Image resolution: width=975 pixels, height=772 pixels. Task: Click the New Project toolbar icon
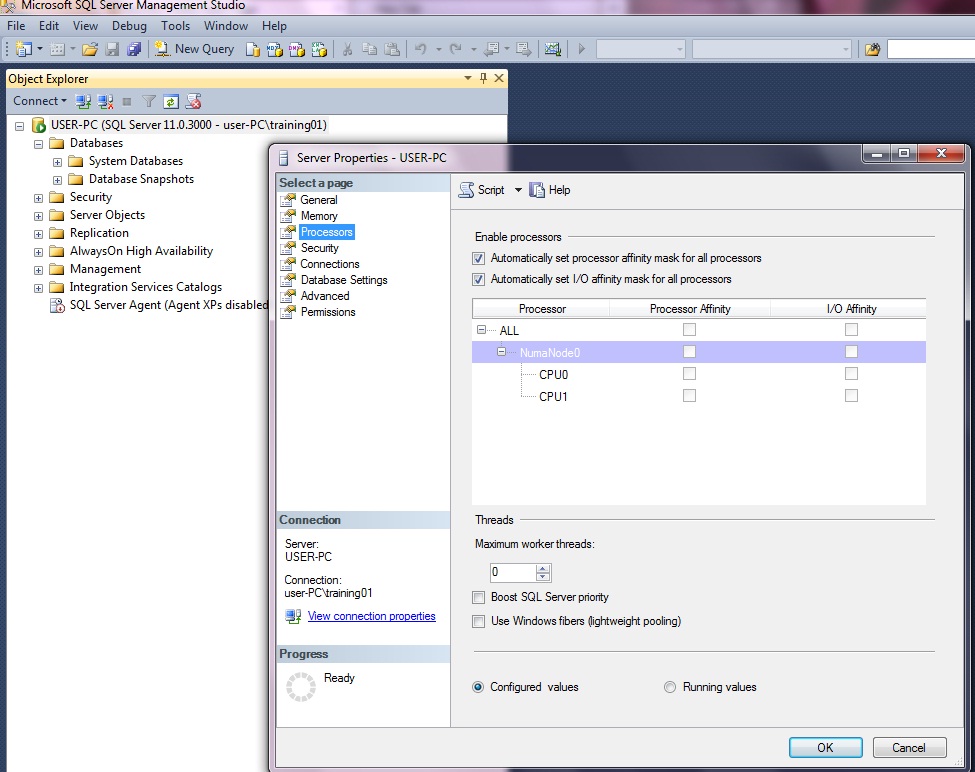[24, 49]
